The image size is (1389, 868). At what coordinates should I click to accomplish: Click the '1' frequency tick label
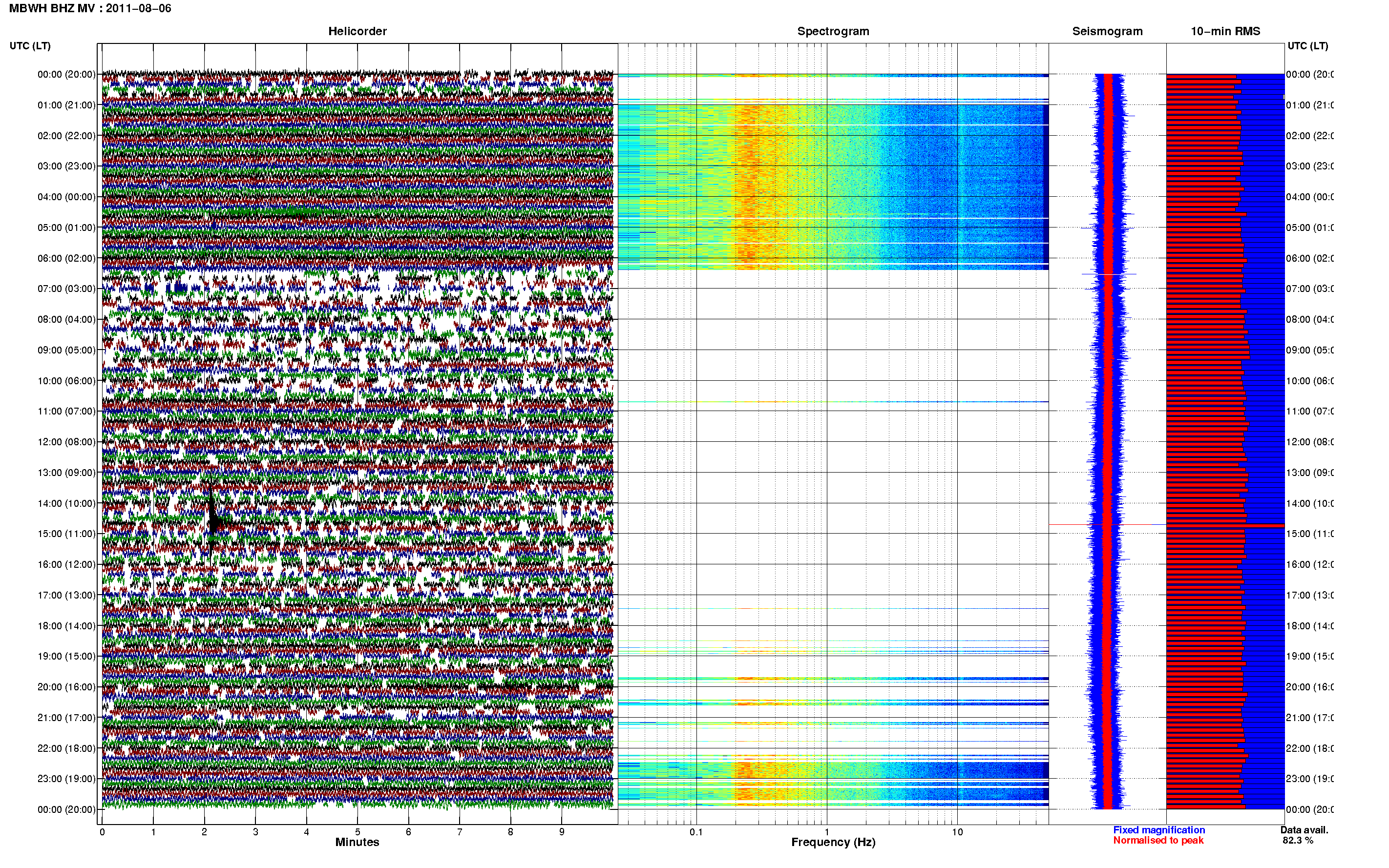[x=827, y=832]
